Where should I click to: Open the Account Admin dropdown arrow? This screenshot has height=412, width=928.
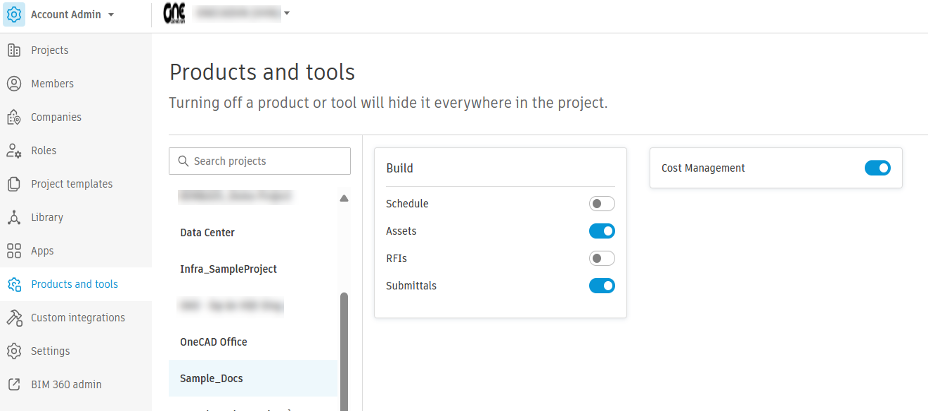pyautogui.click(x=111, y=15)
